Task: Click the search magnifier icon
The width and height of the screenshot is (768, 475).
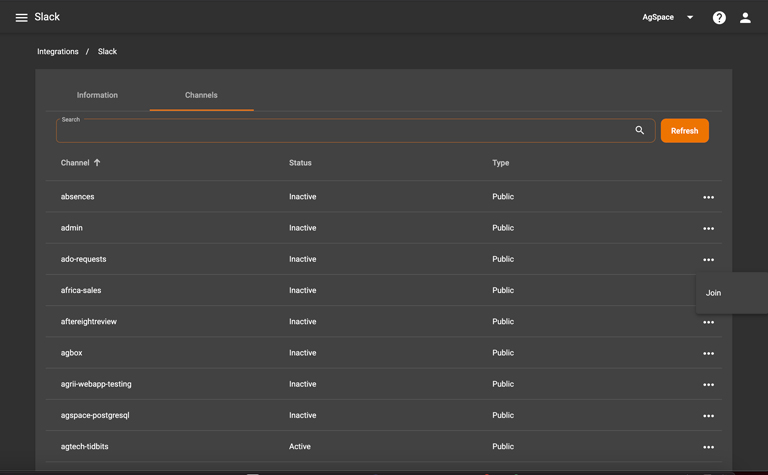Action: click(x=639, y=130)
